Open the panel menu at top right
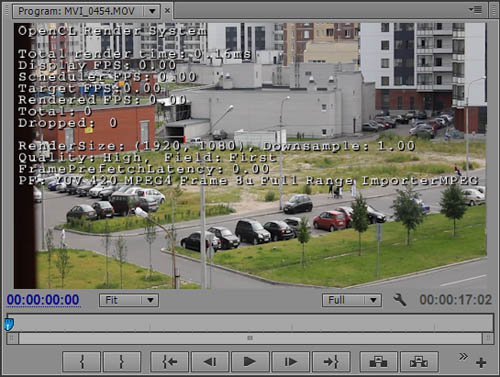Viewport: 500px width, 377px height. point(476,10)
